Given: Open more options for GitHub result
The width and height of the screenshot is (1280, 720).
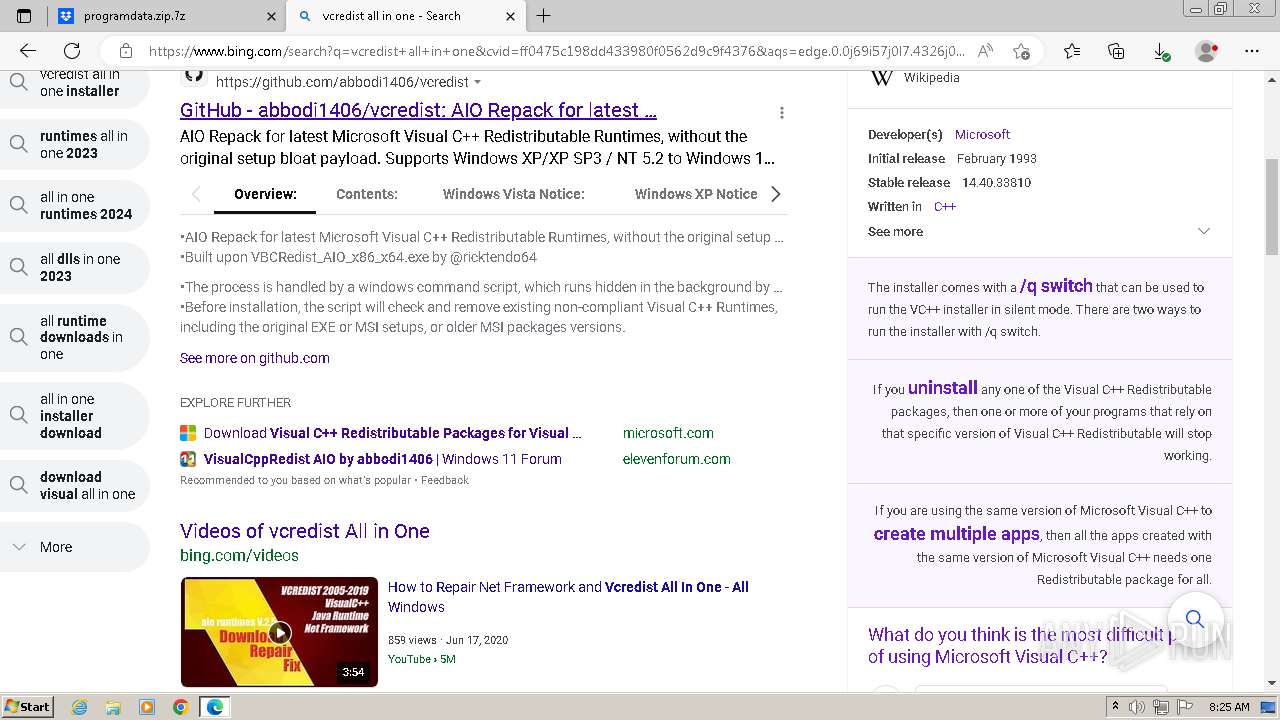Looking at the screenshot, I should [782, 113].
